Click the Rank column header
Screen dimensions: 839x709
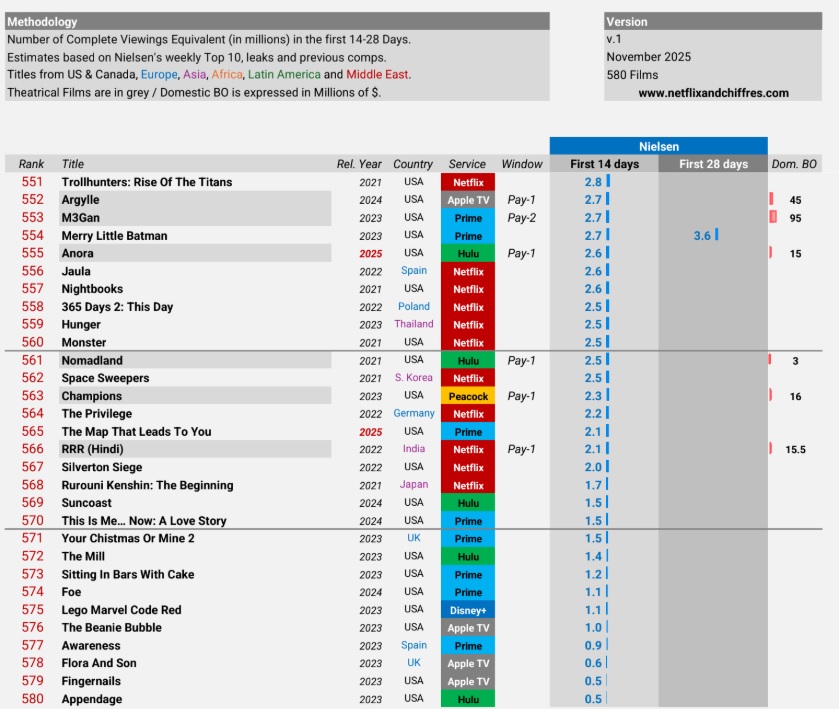pyautogui.click(x=32, y=164)
